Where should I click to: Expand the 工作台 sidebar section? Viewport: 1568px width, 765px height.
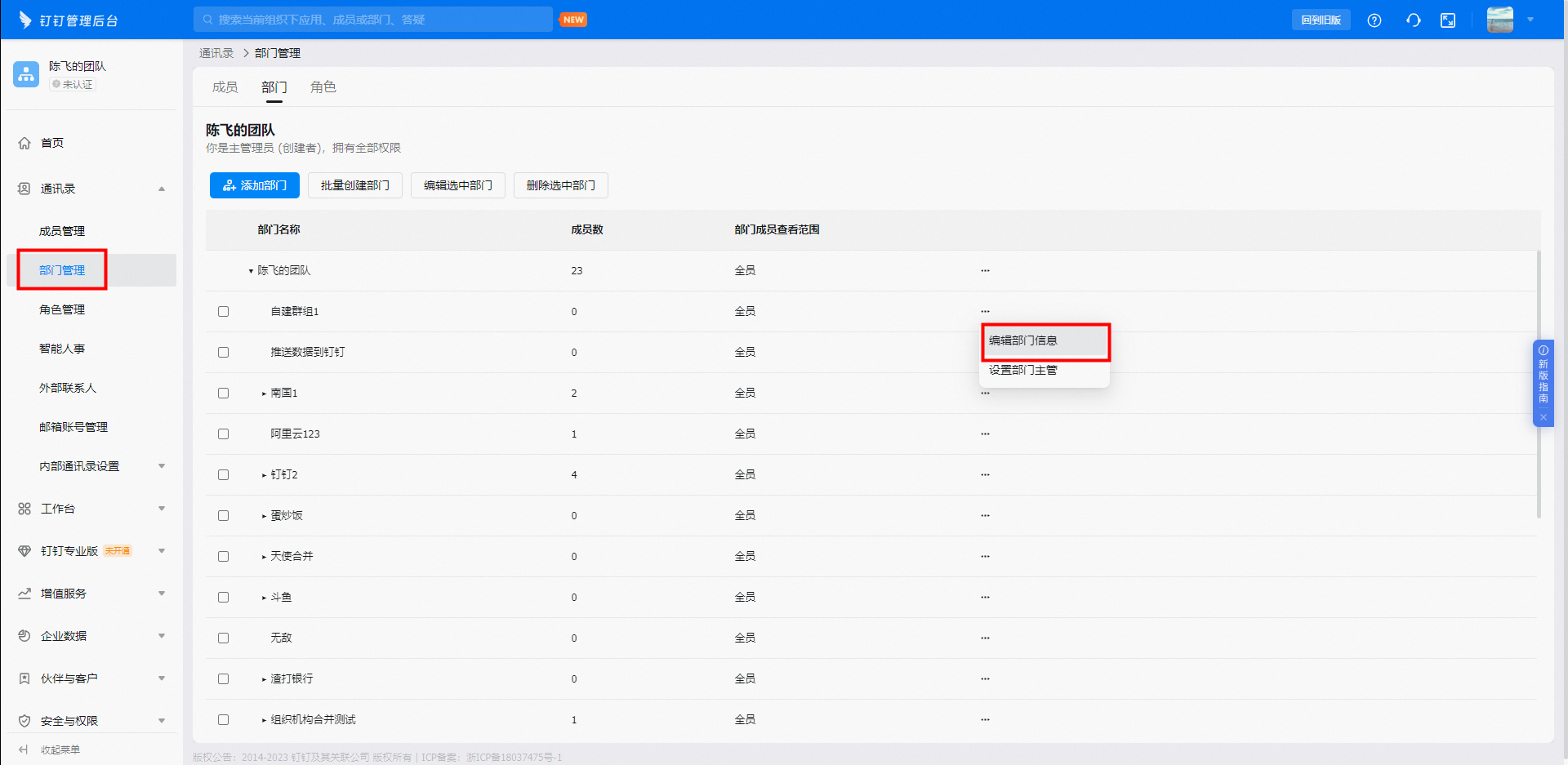click(x=162, y=509)
